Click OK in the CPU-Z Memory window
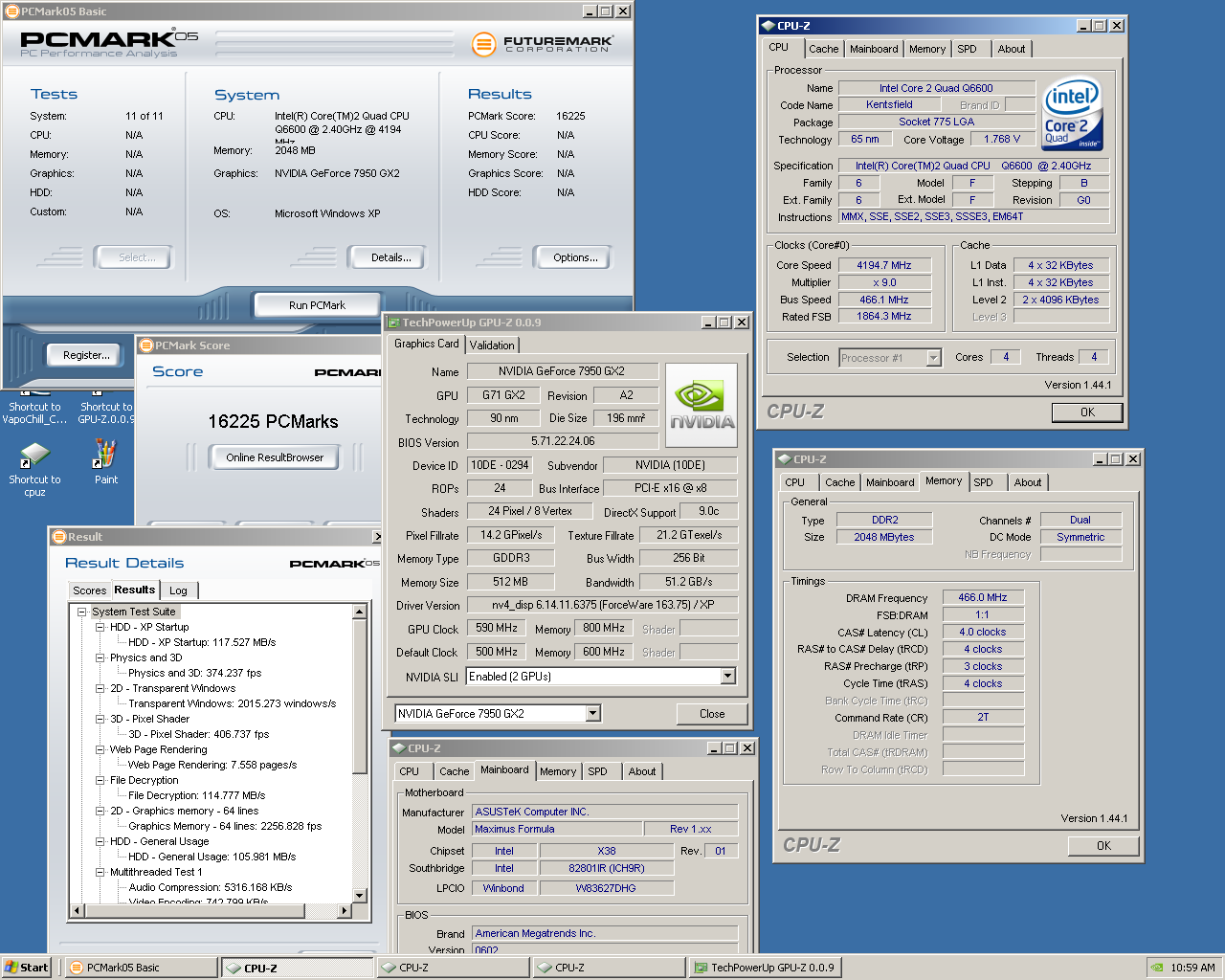The width and height of the screenshot is (1225, 980). coord(1103,846)
